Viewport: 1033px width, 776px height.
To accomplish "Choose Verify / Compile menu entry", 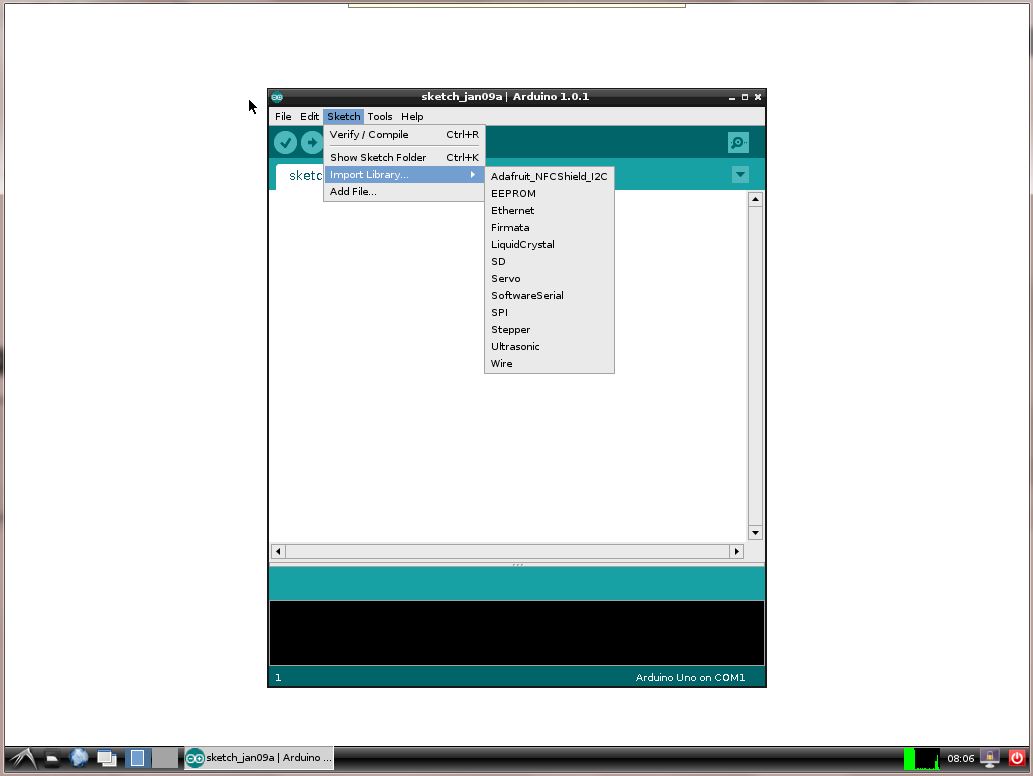I will 404,134.
